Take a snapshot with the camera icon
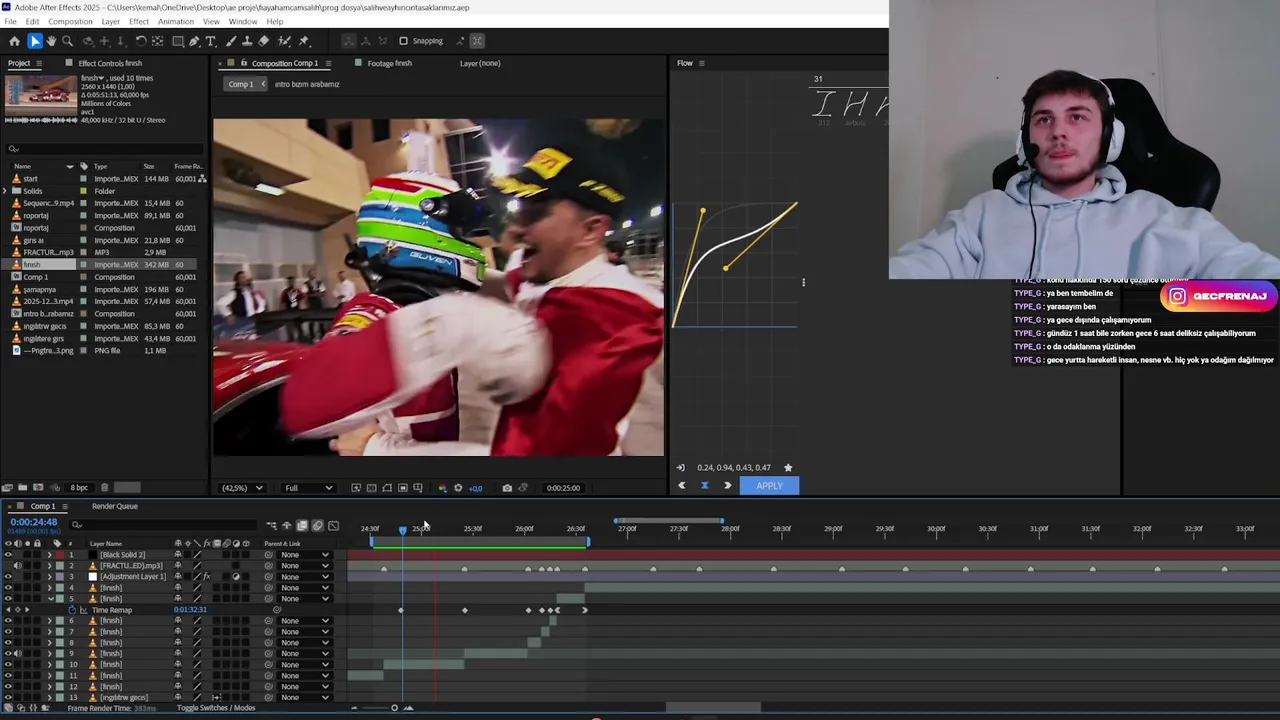This screenshot has width=1280, height=720. pyautogui.click(x=507, y=488)
